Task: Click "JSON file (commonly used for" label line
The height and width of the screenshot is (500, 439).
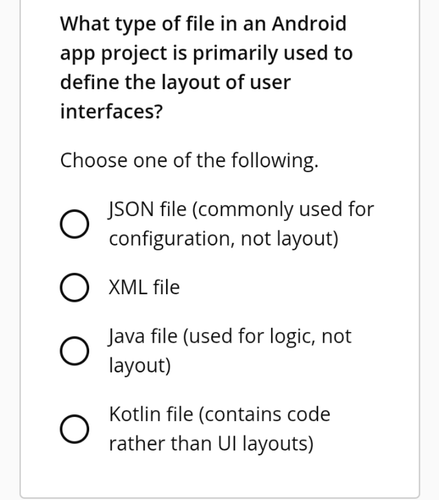Action: click(241, 210)
